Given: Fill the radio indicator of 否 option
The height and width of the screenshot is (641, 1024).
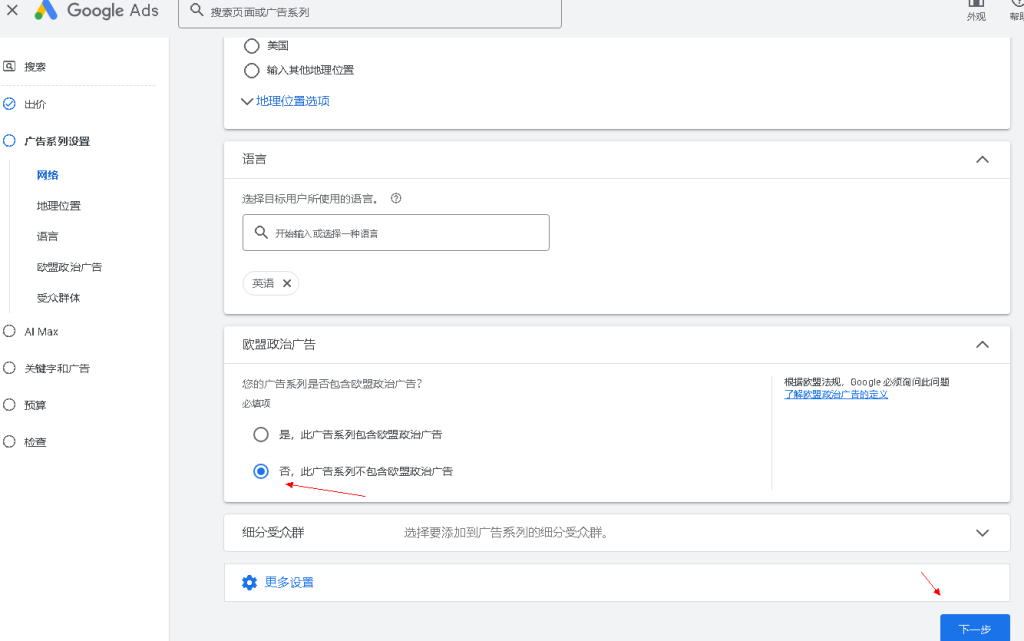Looking at the screenshot, I should coord(260,470).
